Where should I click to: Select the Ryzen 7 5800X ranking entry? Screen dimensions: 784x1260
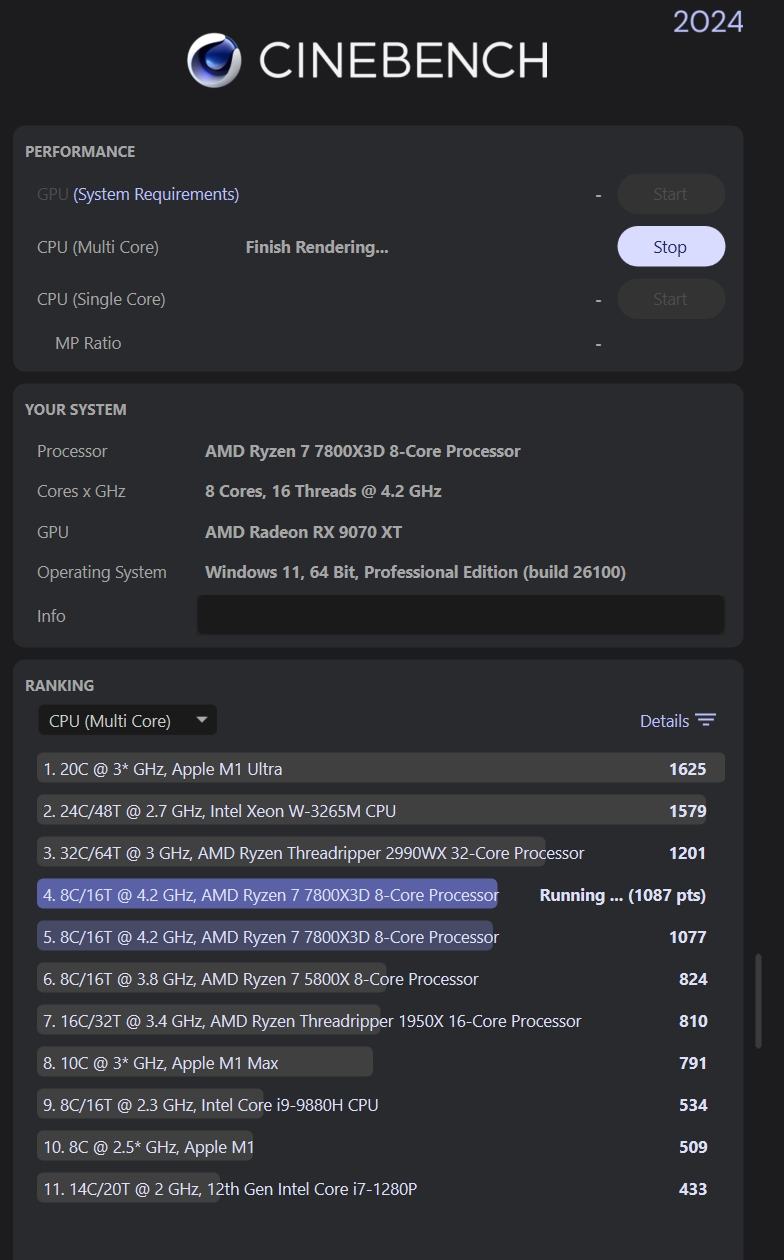coord(372,979)
